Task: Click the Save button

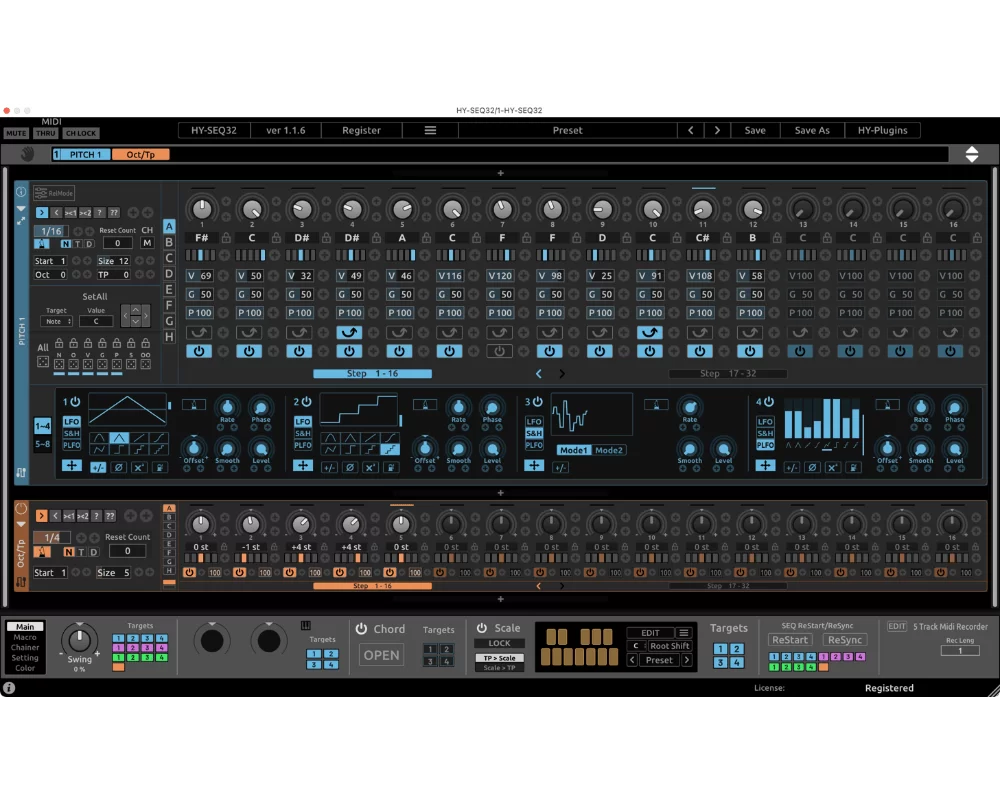Action: [755, 130]
